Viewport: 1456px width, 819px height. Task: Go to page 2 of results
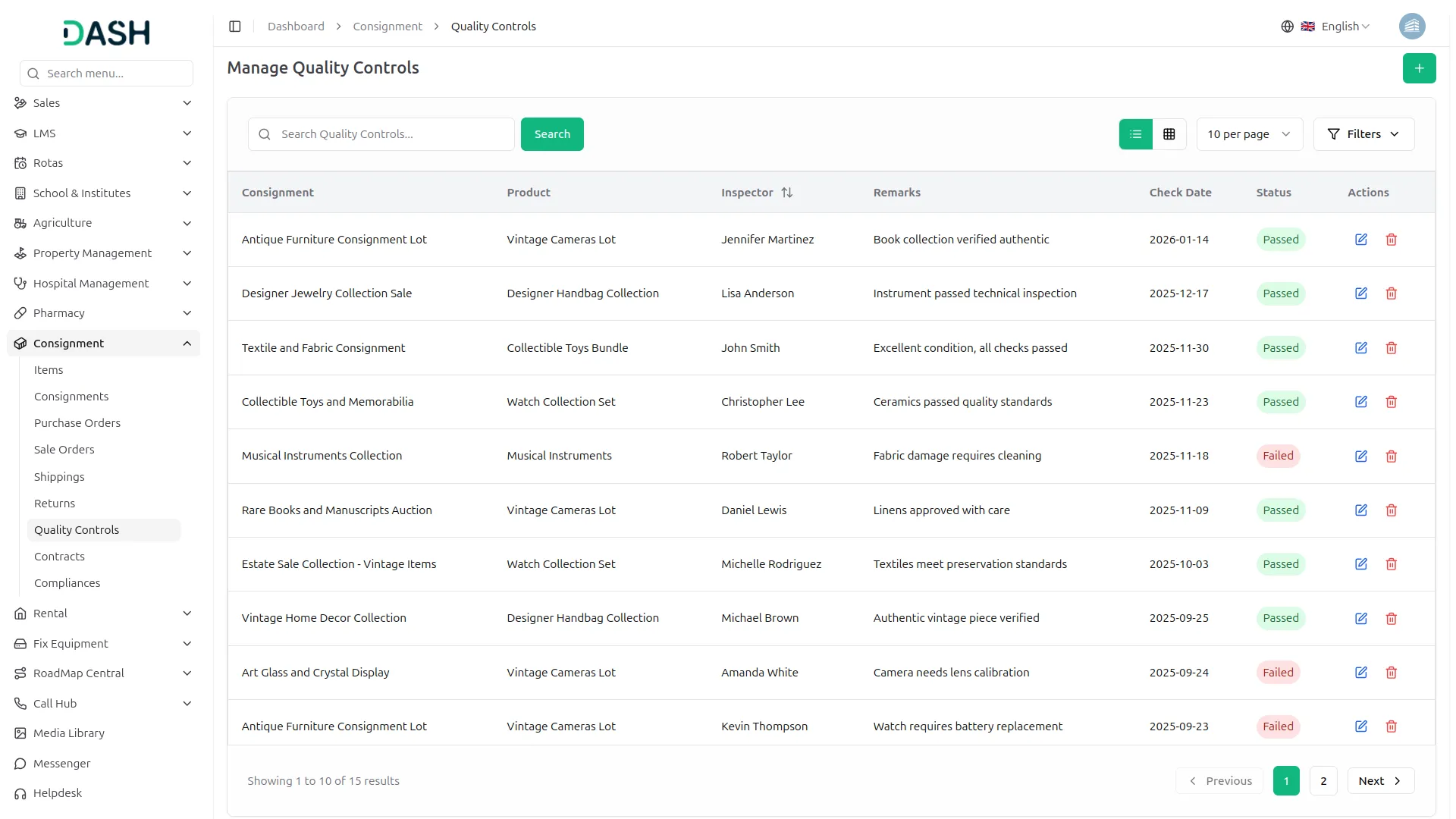(x=1323, y=780)
